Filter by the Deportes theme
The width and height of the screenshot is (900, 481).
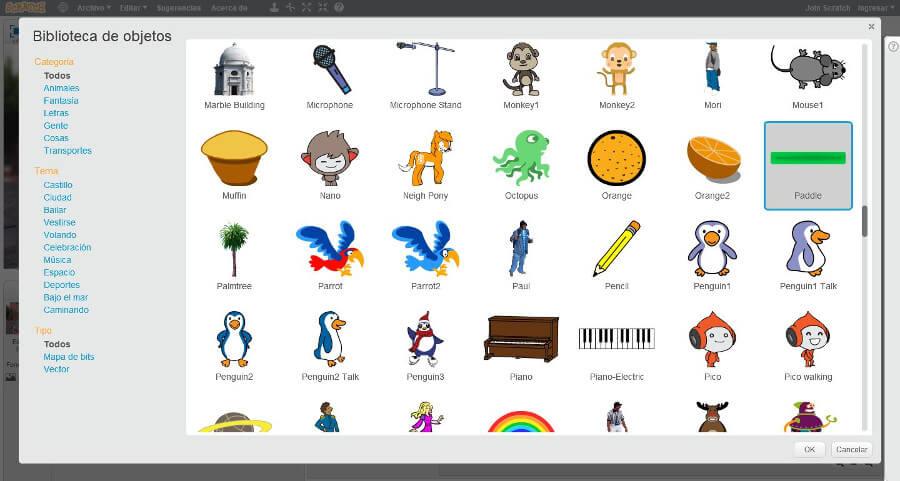[x=61, y=285]
